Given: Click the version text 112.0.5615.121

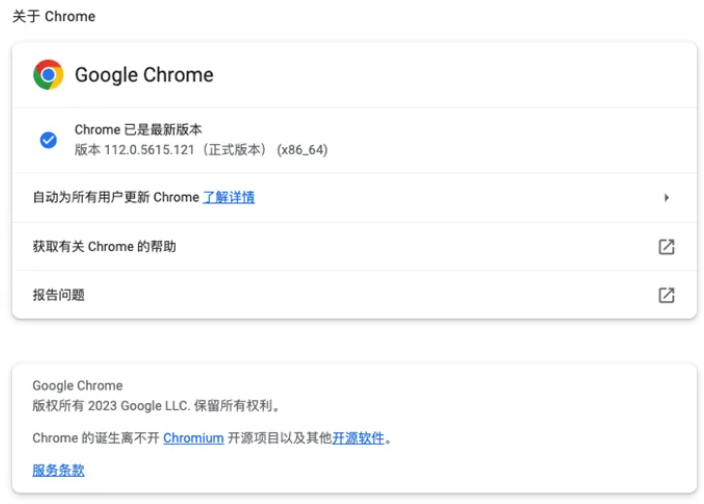Looking at the screenshot, I should point(149,149).
